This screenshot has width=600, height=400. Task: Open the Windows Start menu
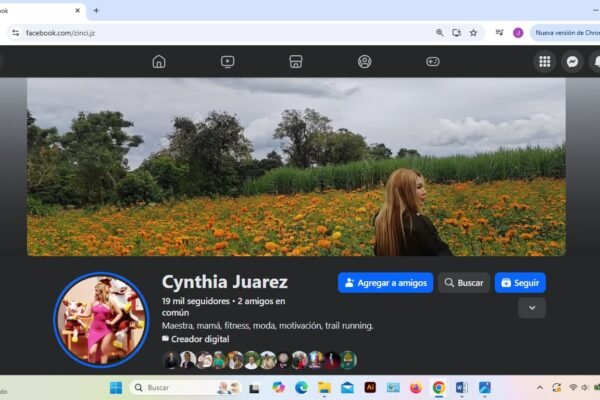115,388
